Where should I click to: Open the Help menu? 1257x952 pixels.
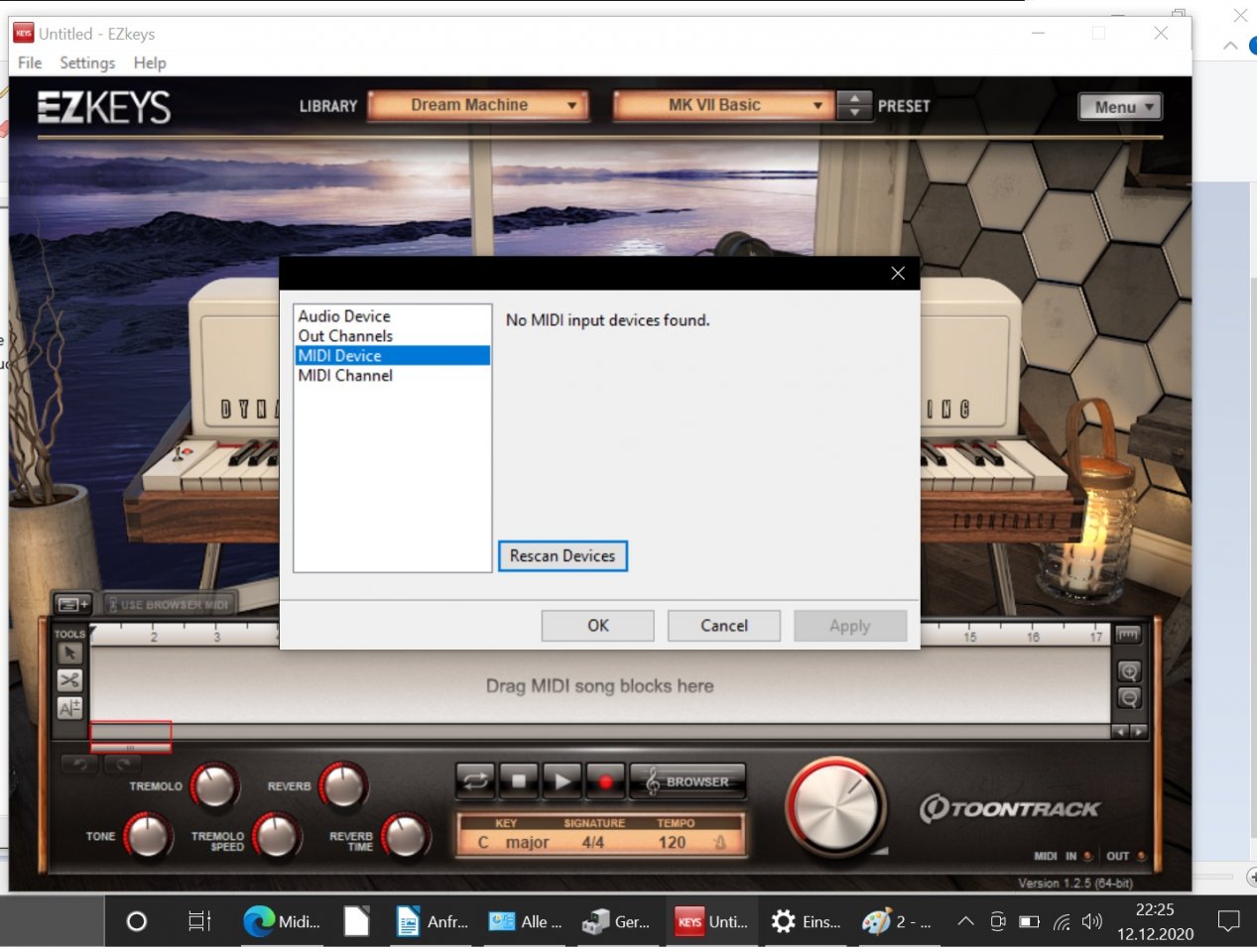(150, 62)
